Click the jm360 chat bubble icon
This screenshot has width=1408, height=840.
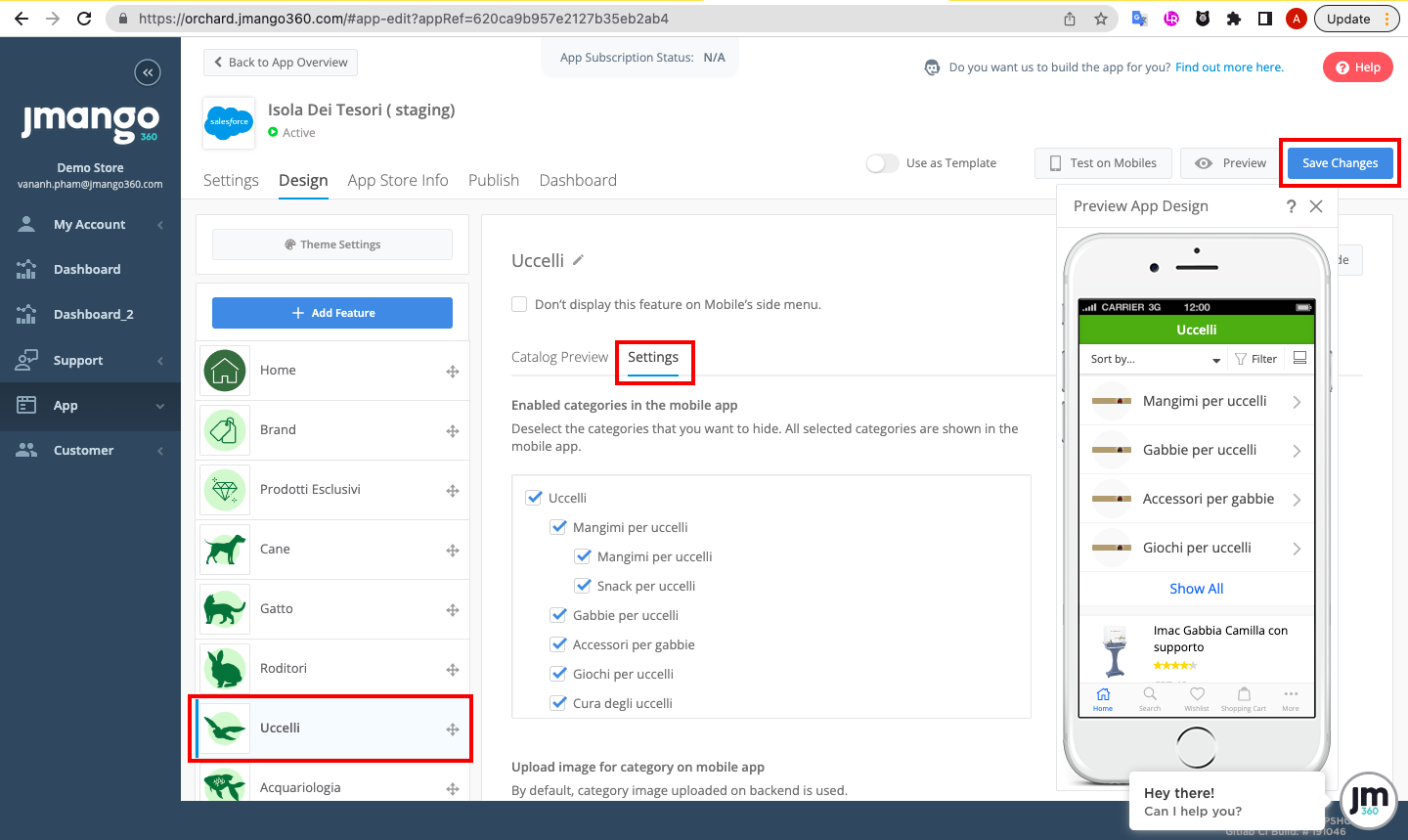tap(1368, 801)
